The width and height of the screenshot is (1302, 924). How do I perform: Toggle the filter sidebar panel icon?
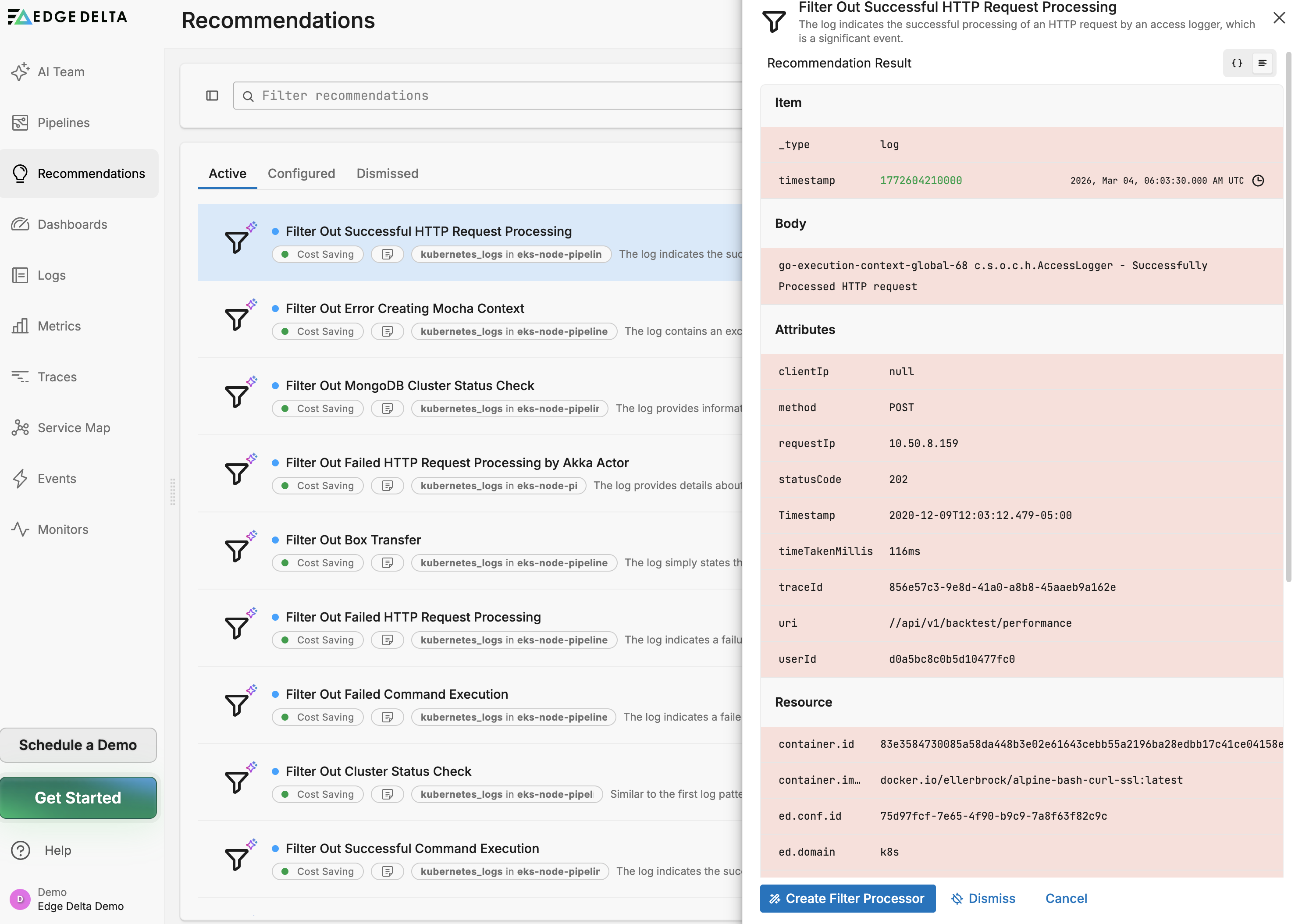(212, 96)
